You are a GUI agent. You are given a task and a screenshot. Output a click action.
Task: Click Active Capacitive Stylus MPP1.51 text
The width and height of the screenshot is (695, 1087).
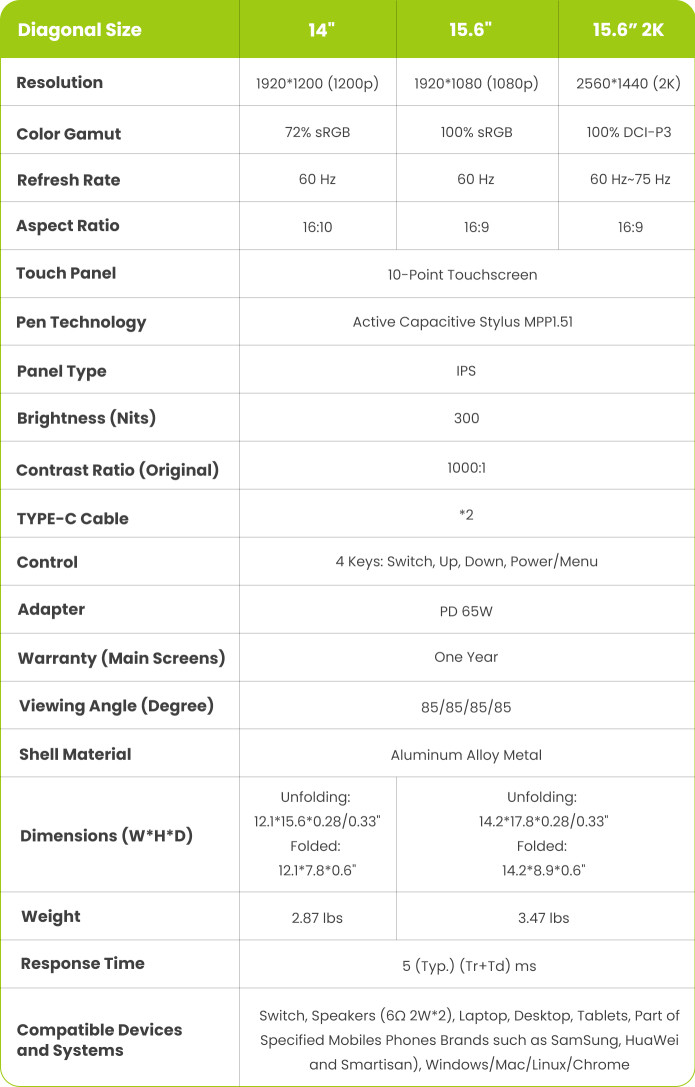[462, 322]
